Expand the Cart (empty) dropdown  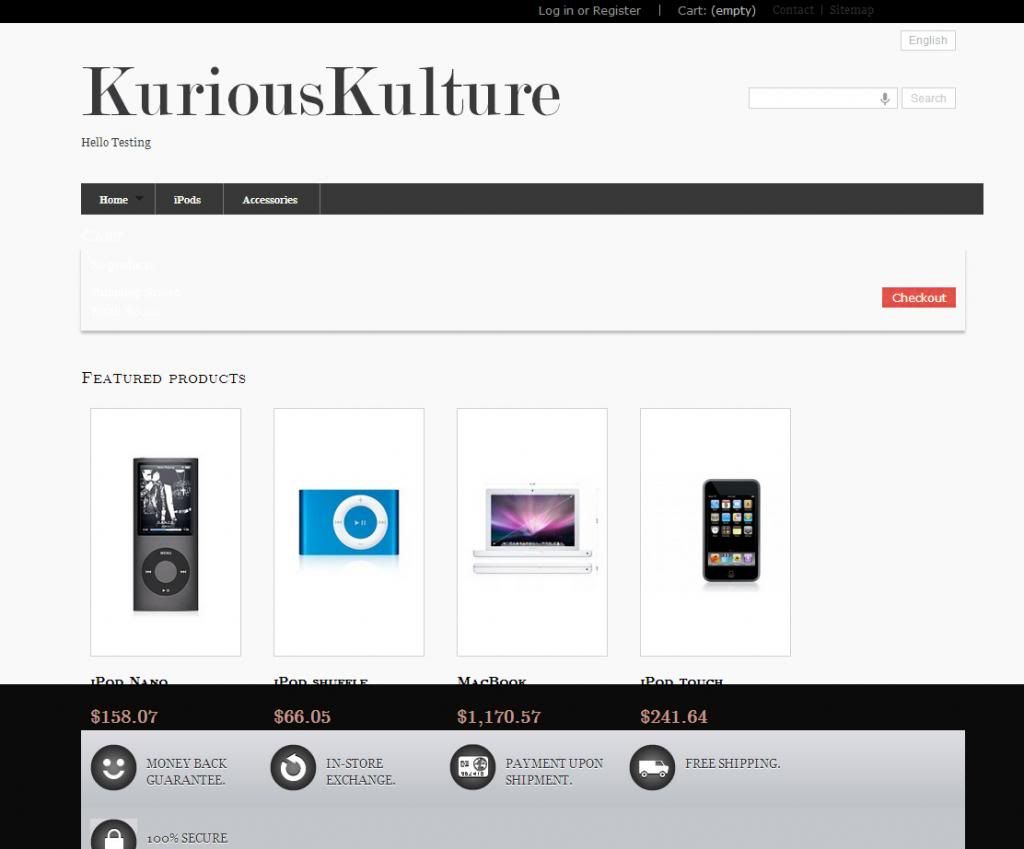click(716, 11)
